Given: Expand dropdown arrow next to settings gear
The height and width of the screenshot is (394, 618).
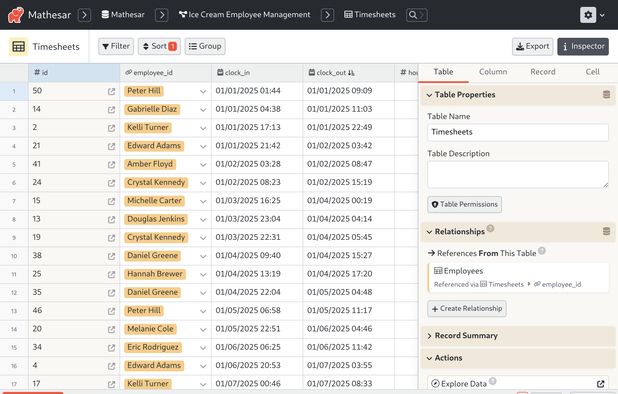Looking at the screenshot, I should pos(602,15).
